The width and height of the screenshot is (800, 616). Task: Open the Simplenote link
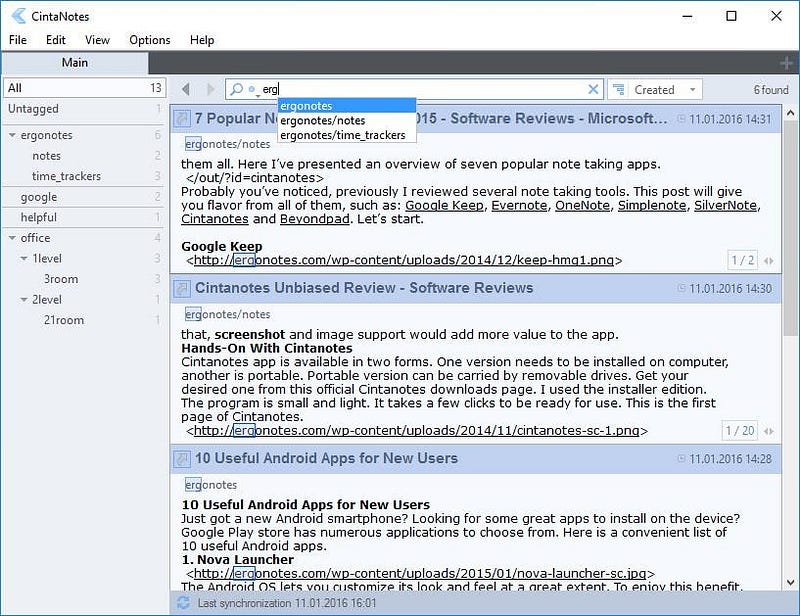coord(652,205)
